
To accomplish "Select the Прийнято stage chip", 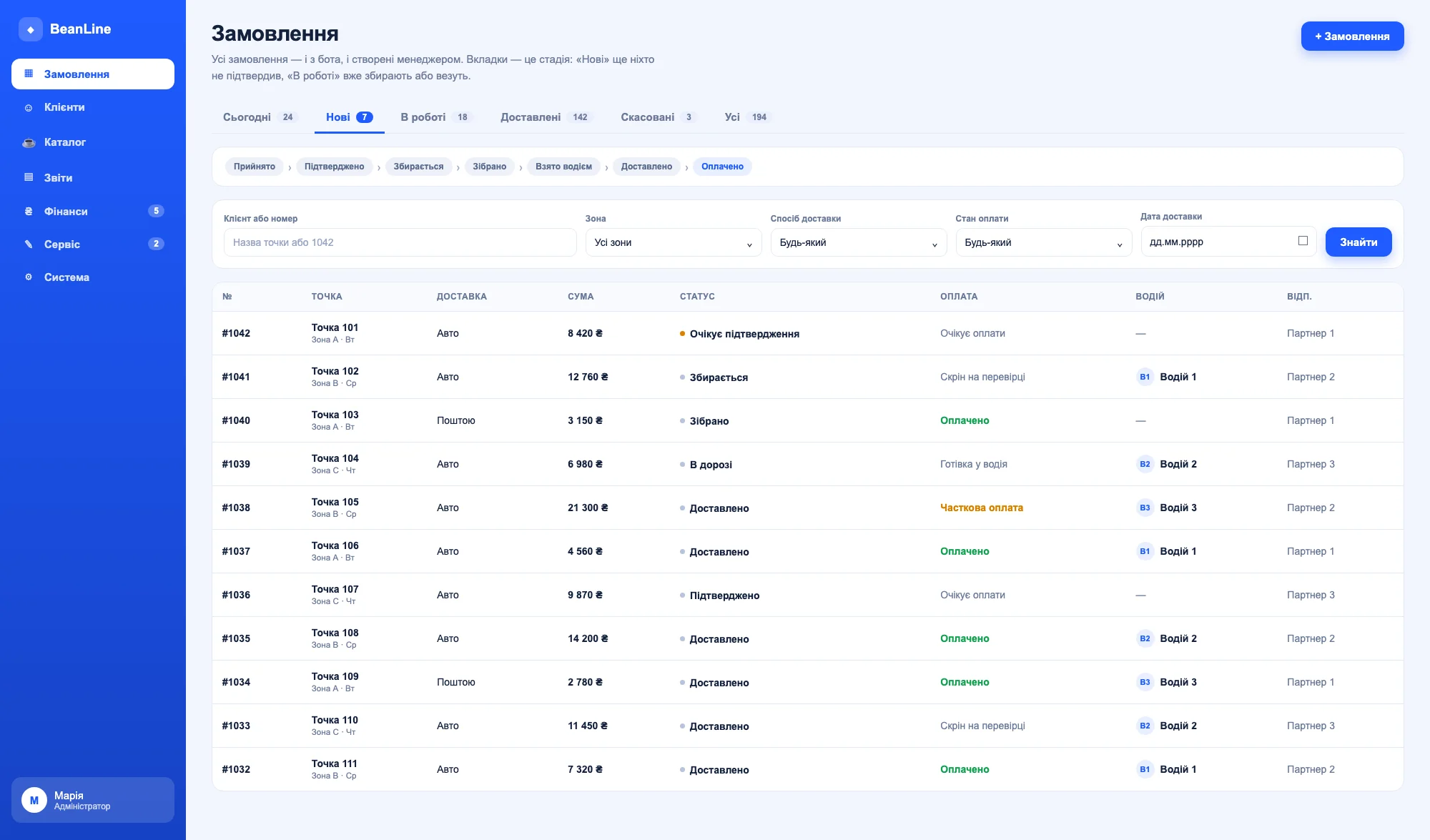I will 255,167.
